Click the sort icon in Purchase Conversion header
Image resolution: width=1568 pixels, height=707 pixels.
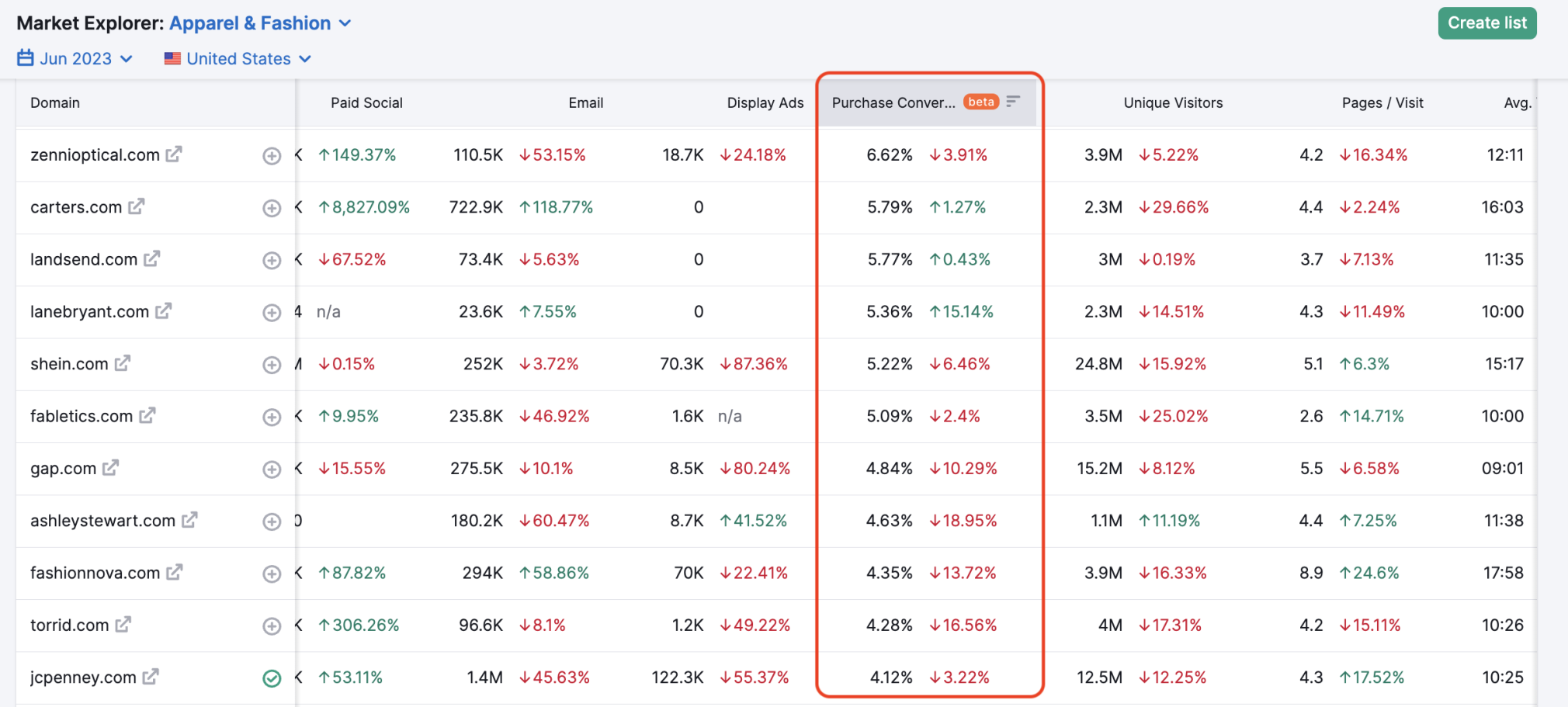pos(1013,102)
